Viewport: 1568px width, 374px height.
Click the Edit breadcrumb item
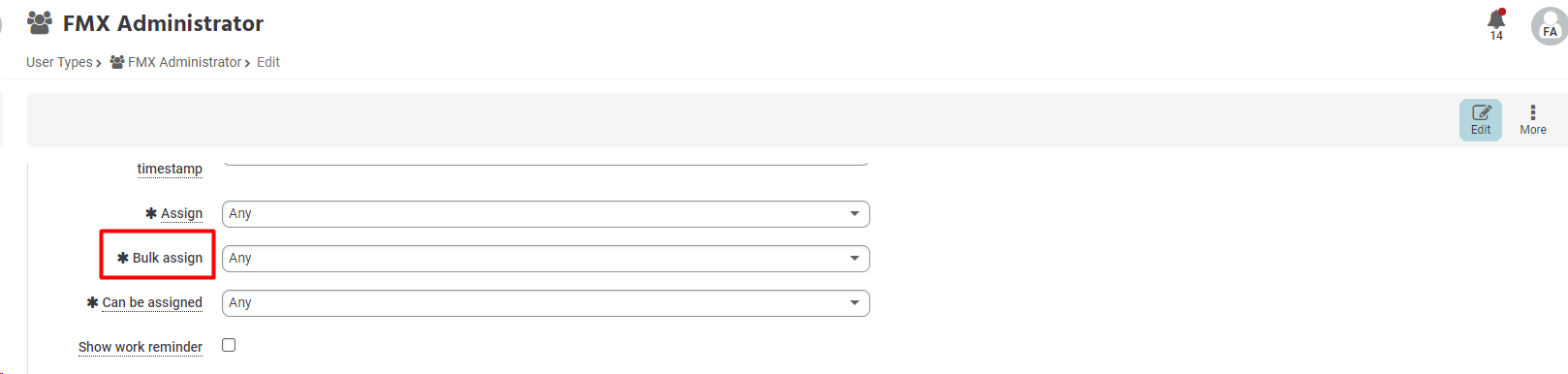point(268,62)
